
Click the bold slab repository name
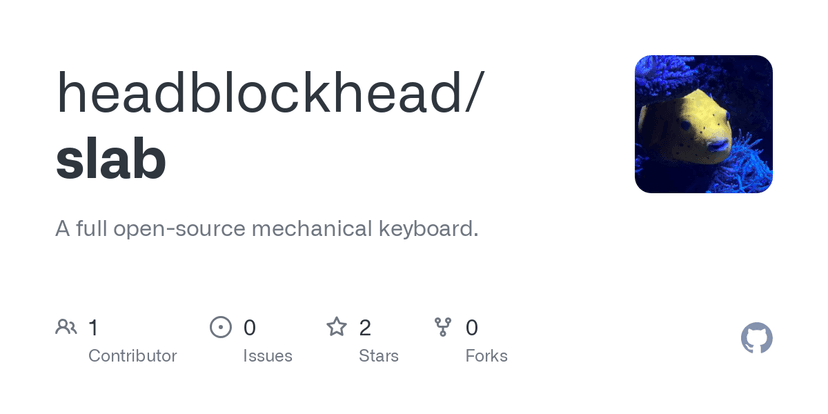tap(111, 158)
